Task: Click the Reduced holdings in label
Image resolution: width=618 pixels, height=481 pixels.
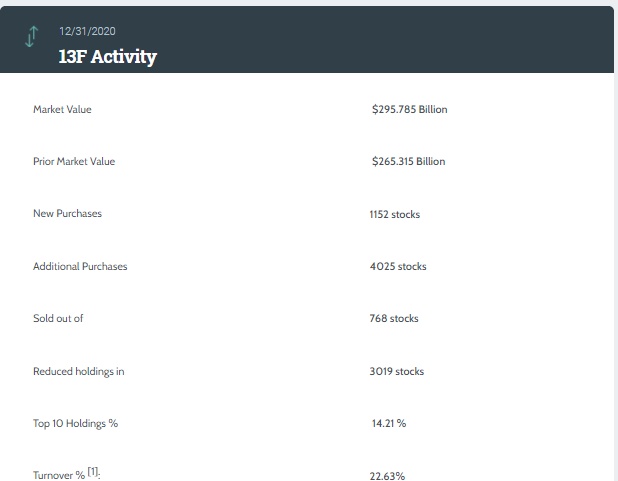Action: (x=78, y=371)
